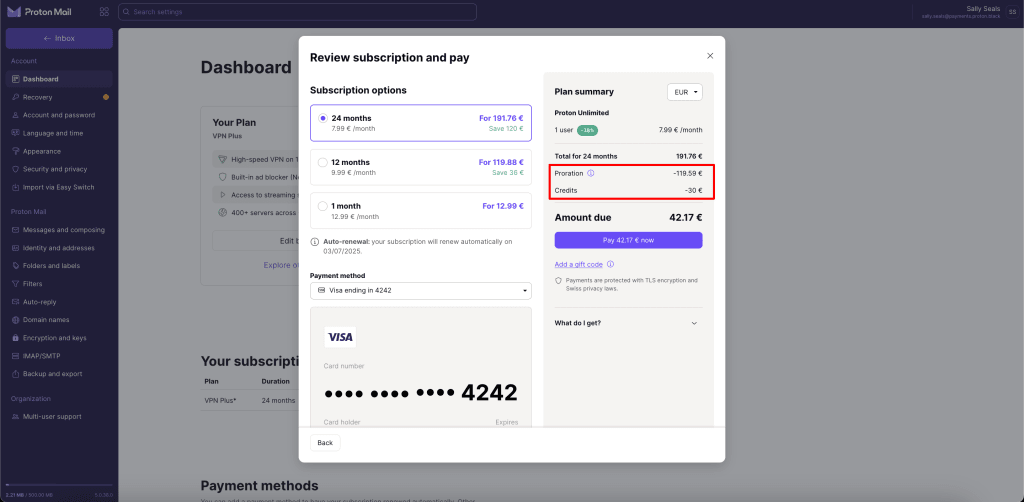
Task: Return to Inbox using the button
Action: [x=59, y=39]
